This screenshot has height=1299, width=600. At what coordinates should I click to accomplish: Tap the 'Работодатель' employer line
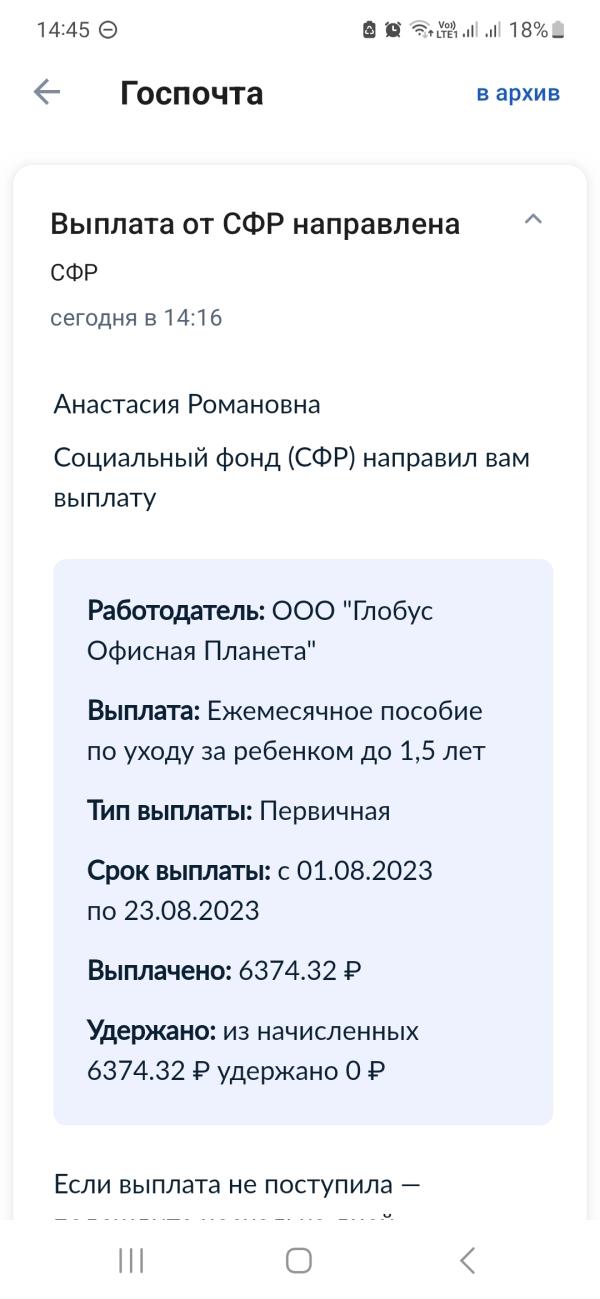260,631
